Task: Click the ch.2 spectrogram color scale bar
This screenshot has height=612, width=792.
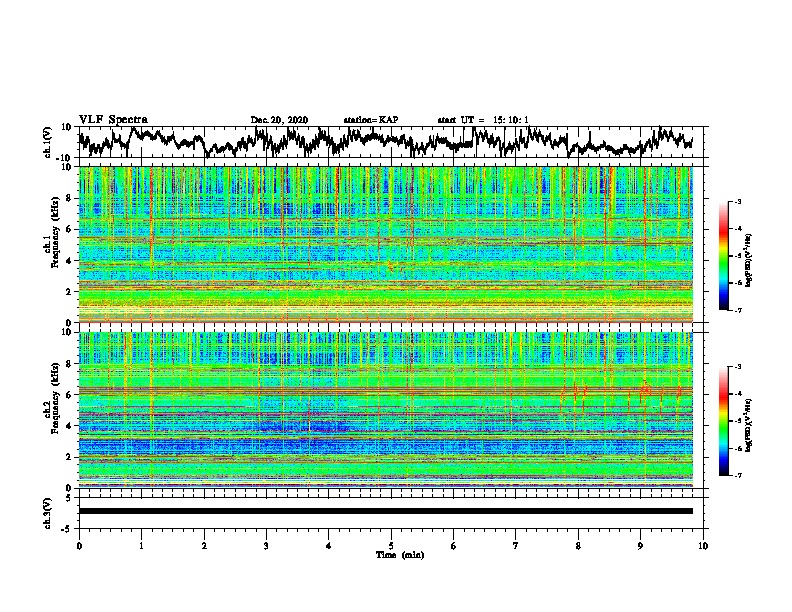Action: point(723,421)
